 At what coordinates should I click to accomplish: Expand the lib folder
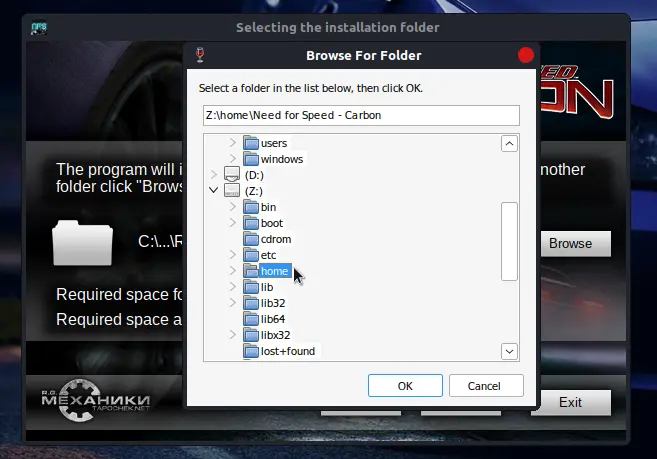coord(233,286)
